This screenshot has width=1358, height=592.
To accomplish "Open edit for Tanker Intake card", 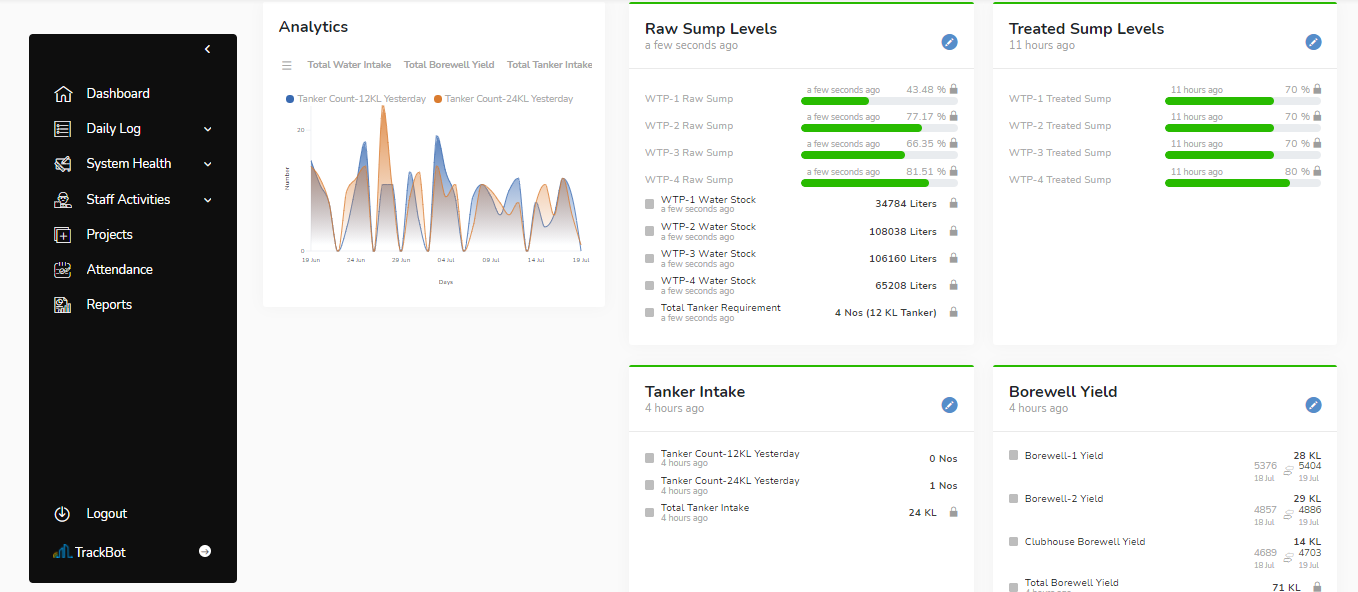I will [x=949, y=405].
